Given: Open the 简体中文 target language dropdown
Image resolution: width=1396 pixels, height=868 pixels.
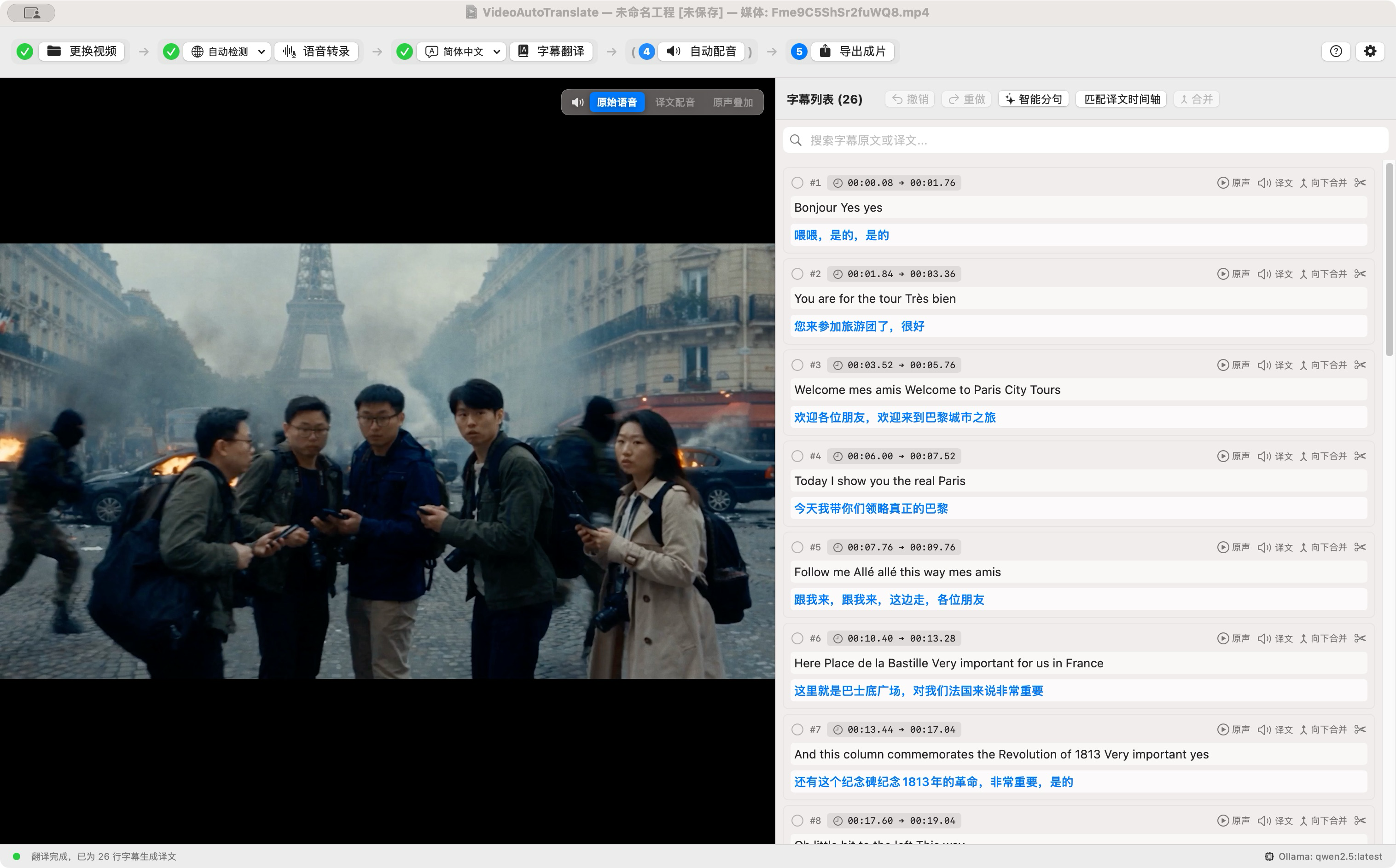Looking at the screenshot, I should tap(461, 51).
